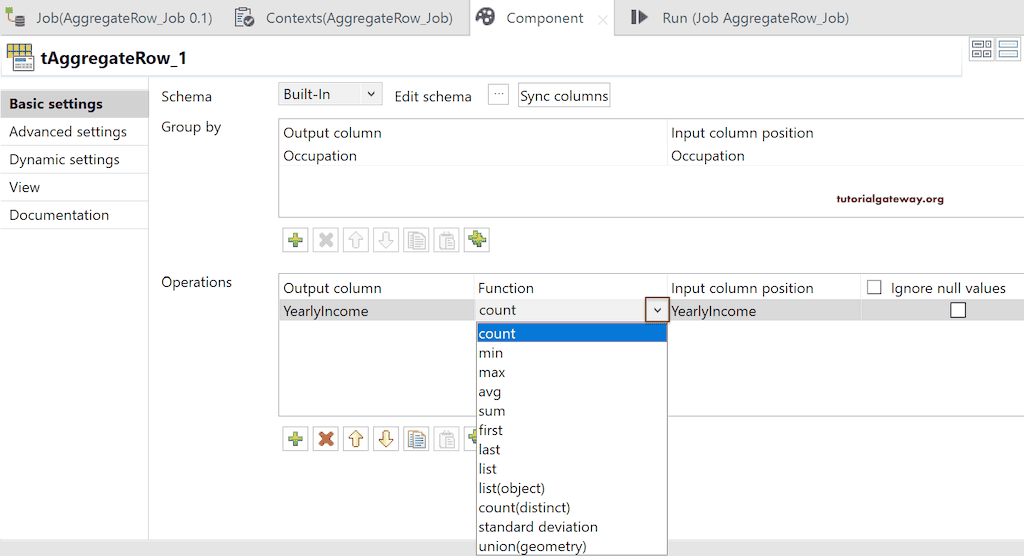The height and width of the screenshot is (556, 1024).
Task: Switch to table layout view icon
Action: (982, 49)
